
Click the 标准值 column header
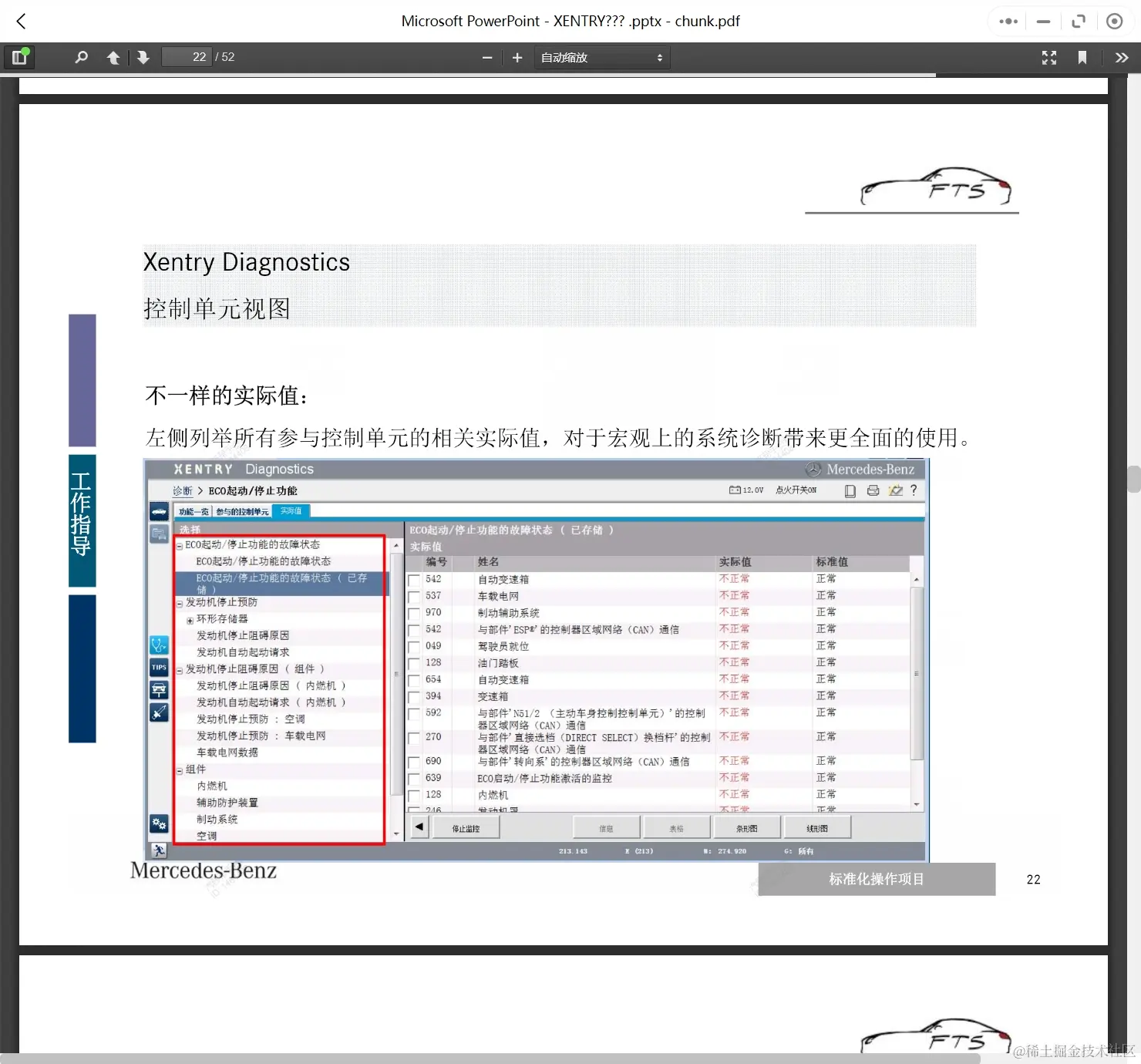[x=832, y=562]
